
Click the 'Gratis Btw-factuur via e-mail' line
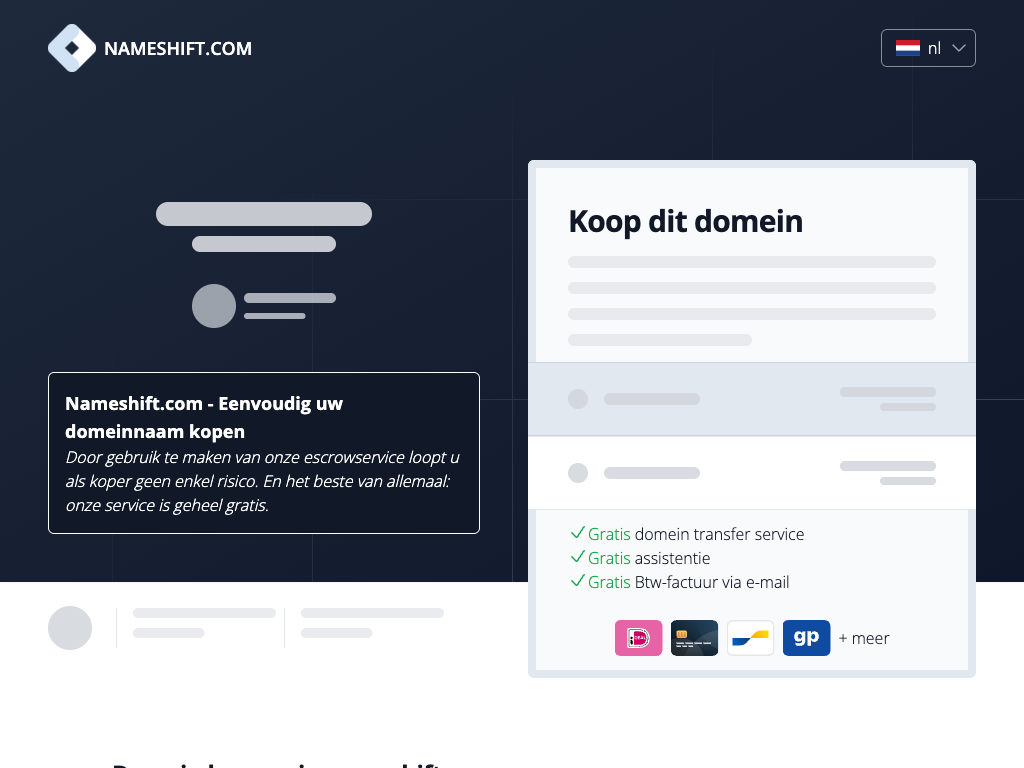pyautogui.click(x=680, y=582)
